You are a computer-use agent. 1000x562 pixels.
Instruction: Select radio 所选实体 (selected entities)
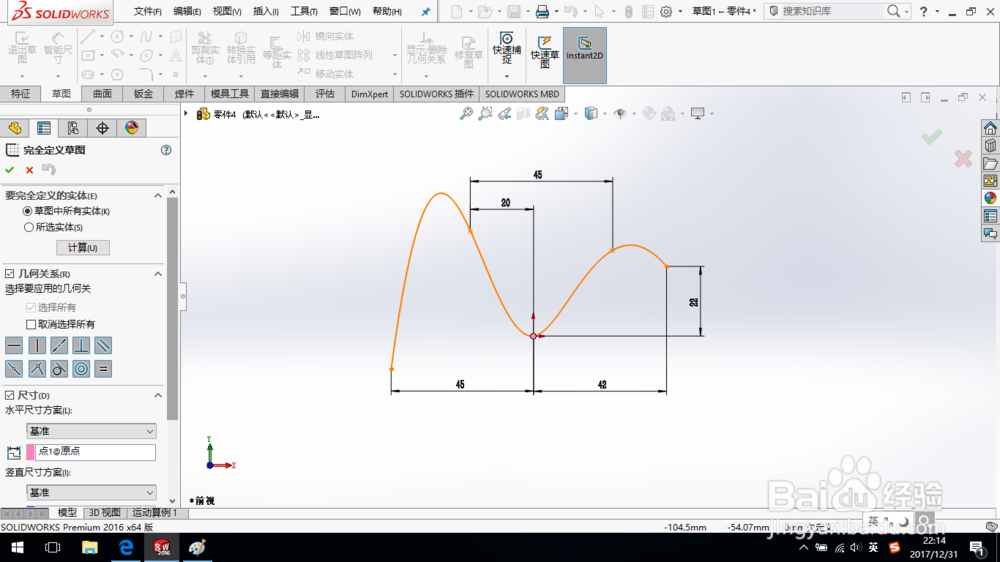pyautogui.click(x=28, y=227)
